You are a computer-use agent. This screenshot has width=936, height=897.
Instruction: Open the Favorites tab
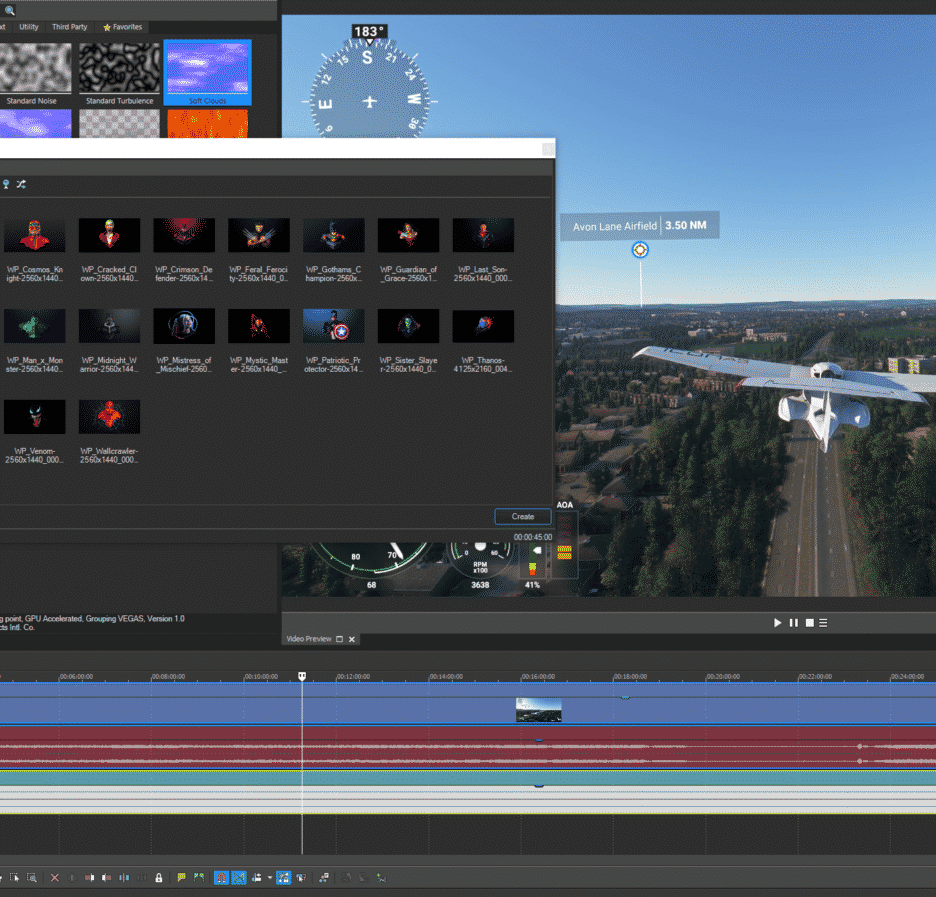click(x=122, y=27)
